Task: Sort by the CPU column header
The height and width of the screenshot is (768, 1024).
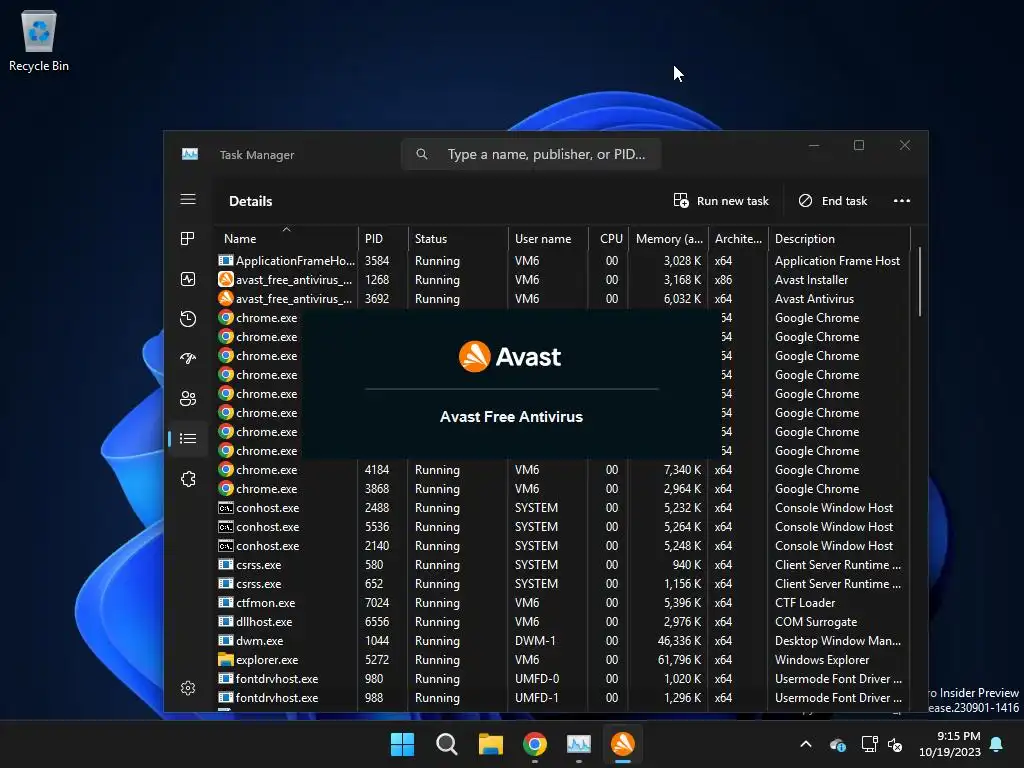Action: pos(608,238)
